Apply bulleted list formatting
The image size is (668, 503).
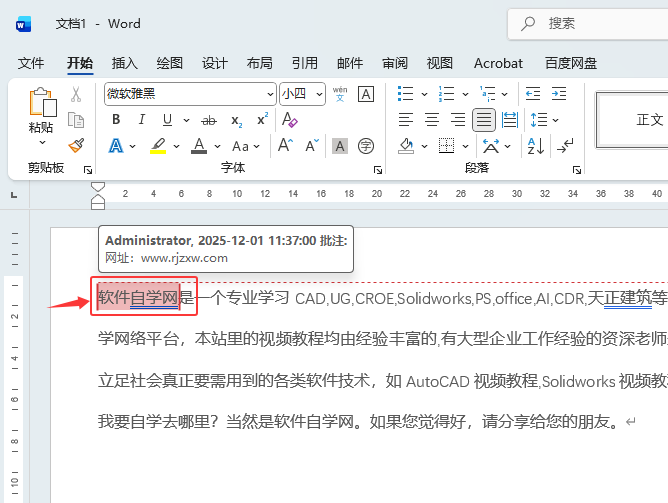(406, 94)
